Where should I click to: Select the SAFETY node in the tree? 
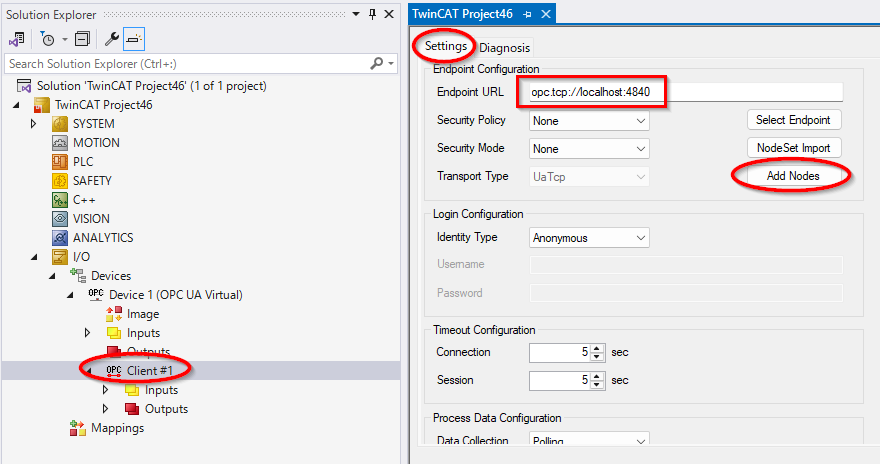coord(92,181)
